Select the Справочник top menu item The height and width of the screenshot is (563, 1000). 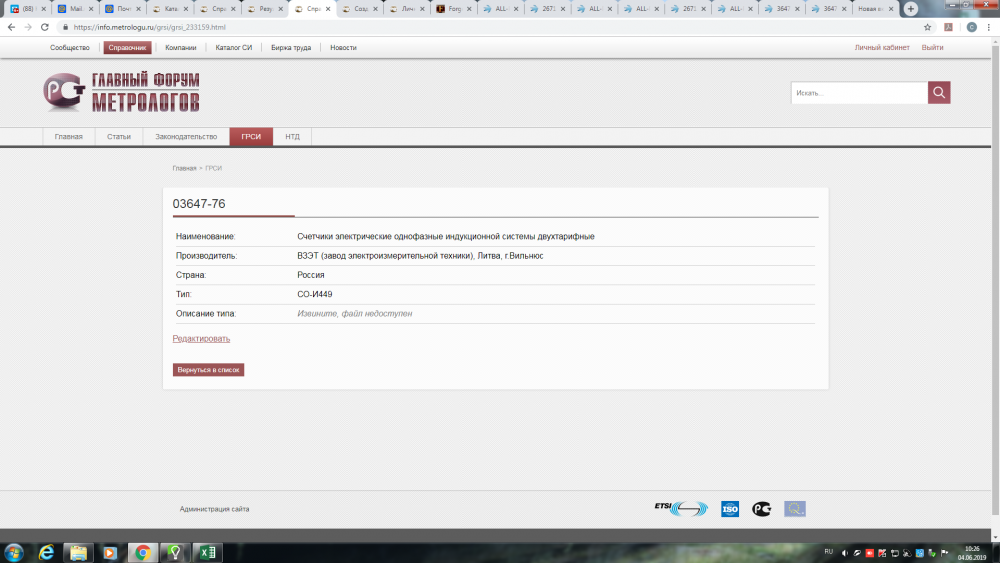pos(127,48)
